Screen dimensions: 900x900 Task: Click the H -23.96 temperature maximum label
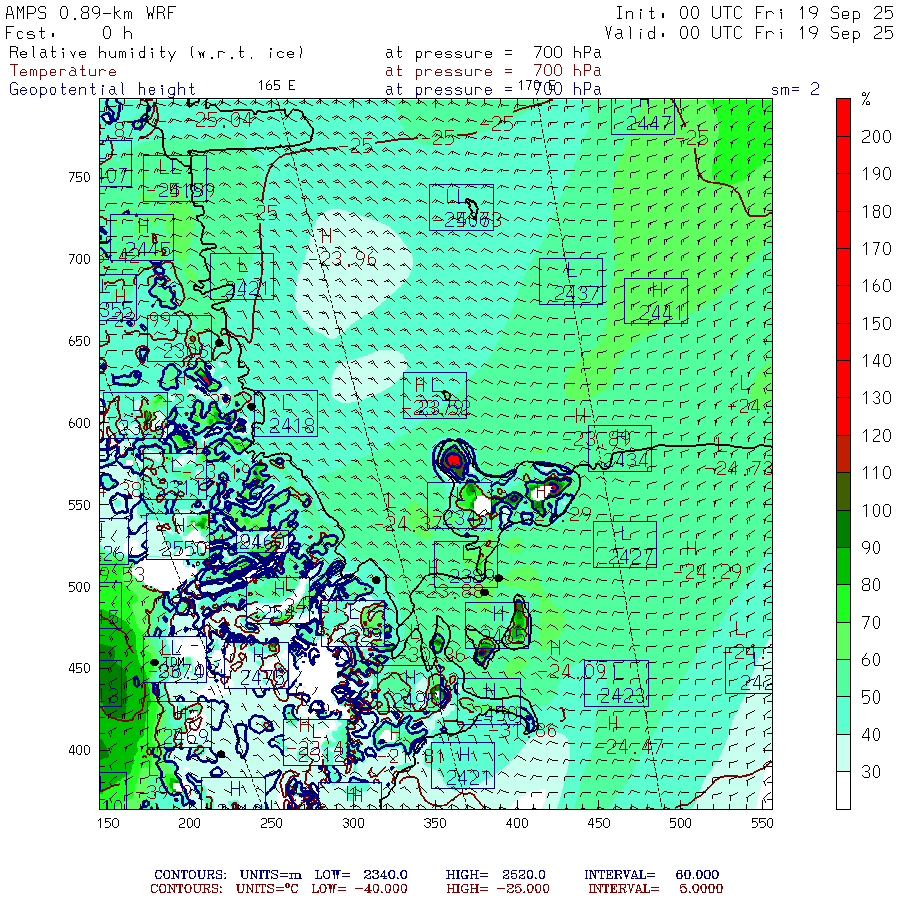342,249
